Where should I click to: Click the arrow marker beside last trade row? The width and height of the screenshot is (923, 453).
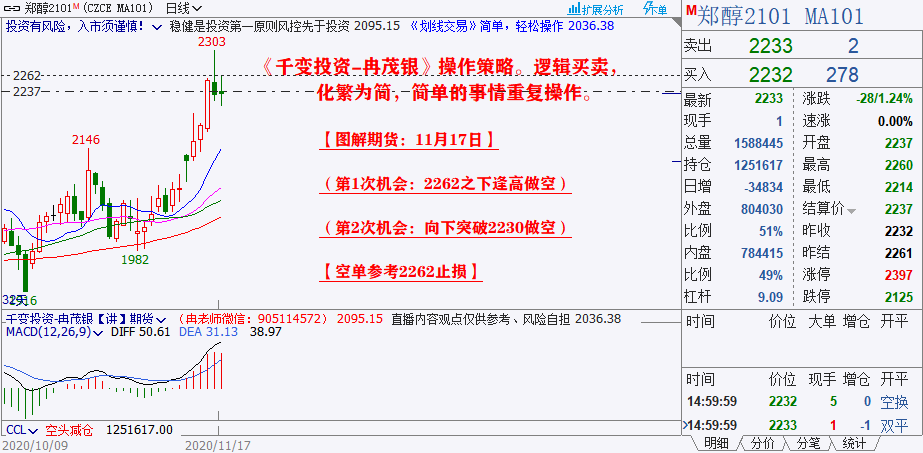pos(685,425)
